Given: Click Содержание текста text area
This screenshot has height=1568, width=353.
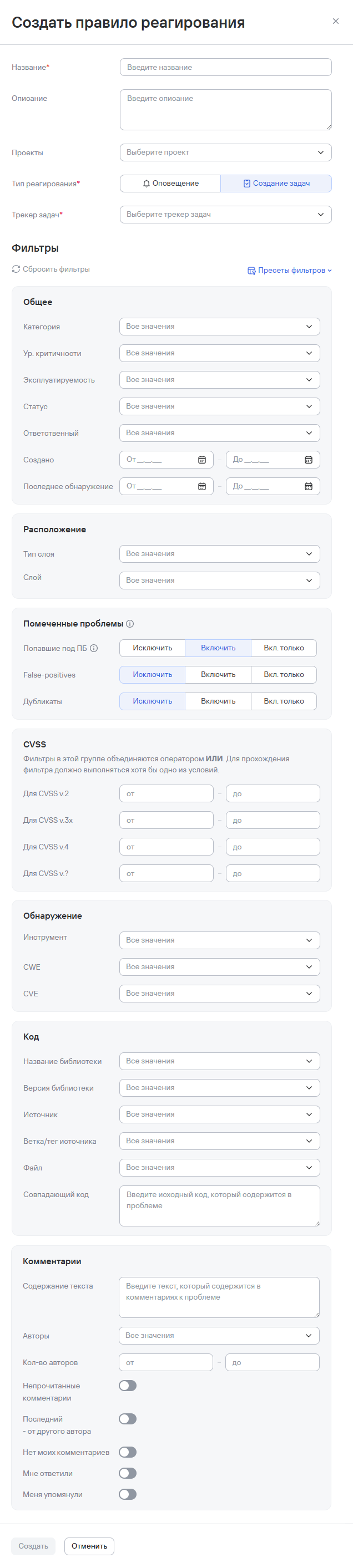Looking at the screenshot, I should click(x=219, y=1297).
